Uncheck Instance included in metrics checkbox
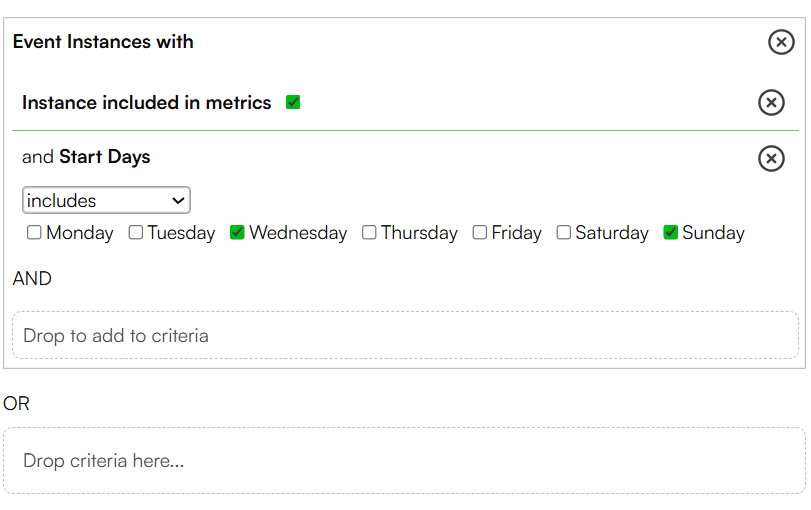 (293, 102)
